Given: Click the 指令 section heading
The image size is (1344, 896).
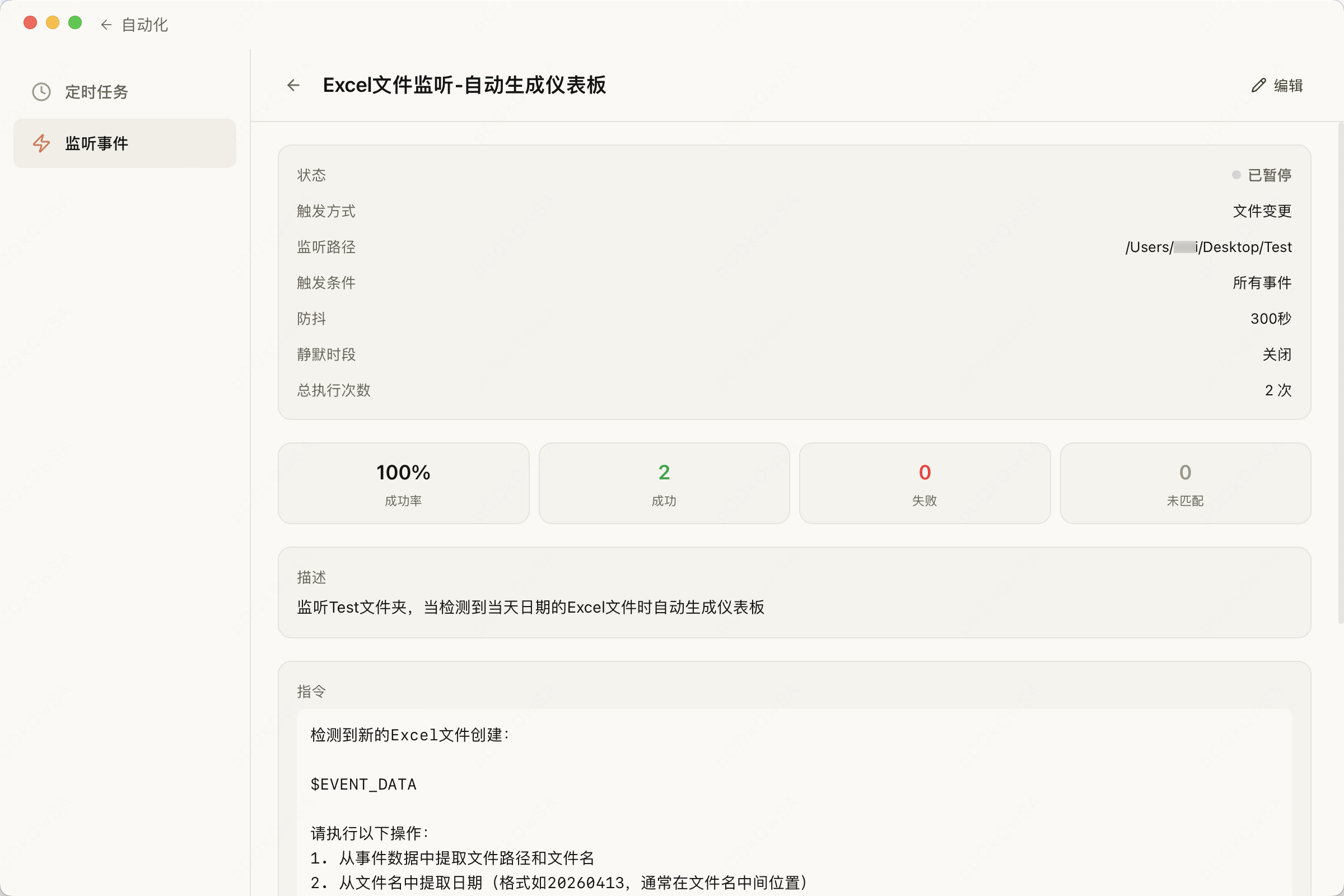Looking at the screenshot, I should [x=311, y=692].
